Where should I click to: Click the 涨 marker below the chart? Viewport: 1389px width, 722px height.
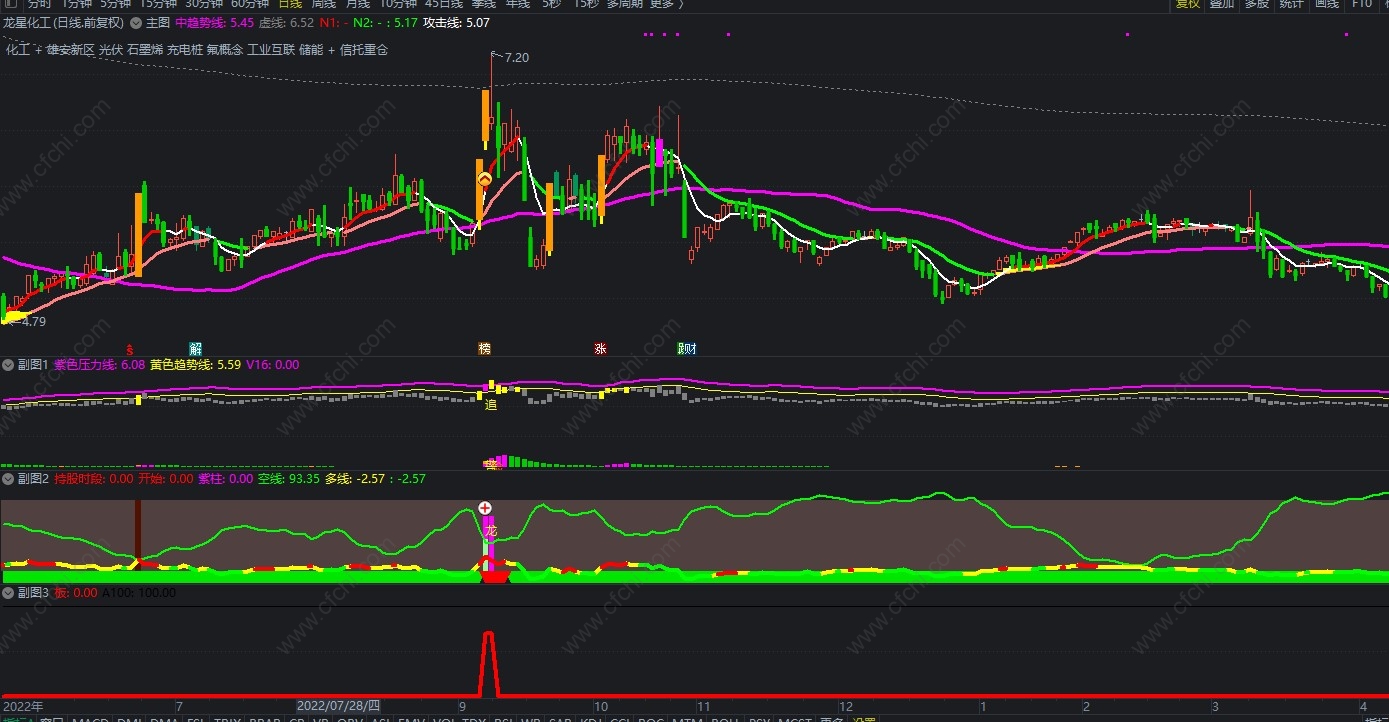click(601, 349)
